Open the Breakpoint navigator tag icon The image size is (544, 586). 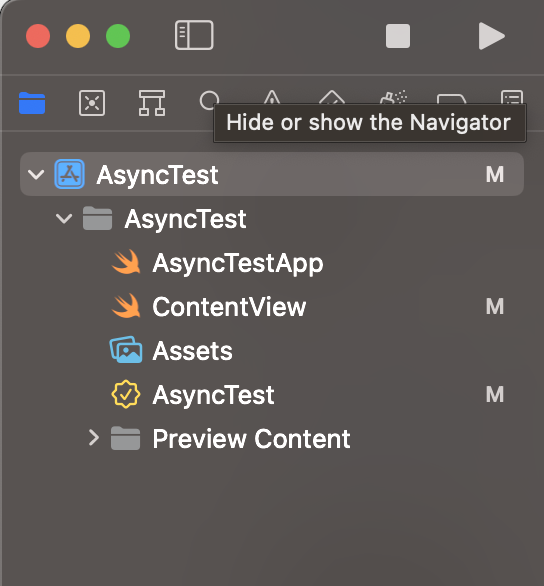[451, 99]
